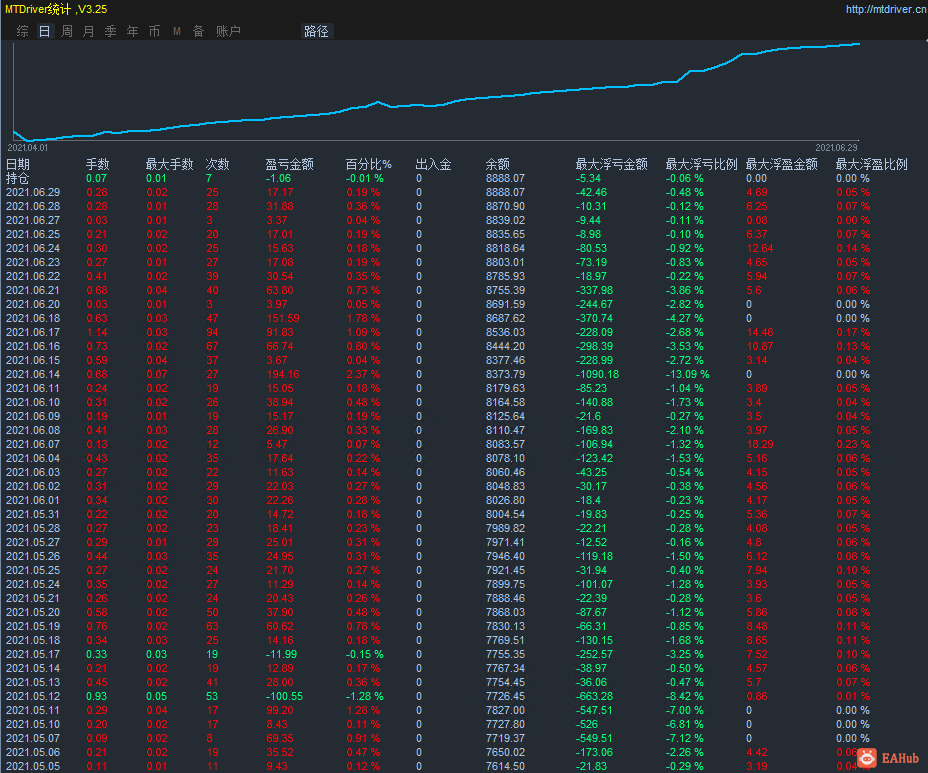928x773 pixels.
Task: Select the 2021.06.14 date row
Action: point(33,374)
